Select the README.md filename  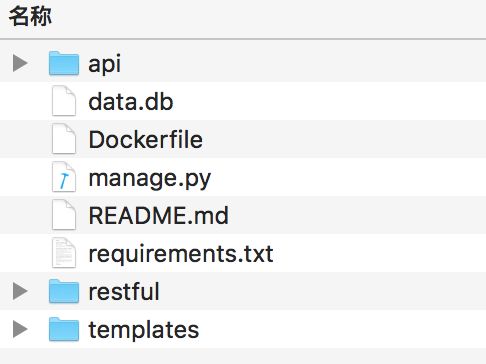pyautogui.click(x=158, y=215)
